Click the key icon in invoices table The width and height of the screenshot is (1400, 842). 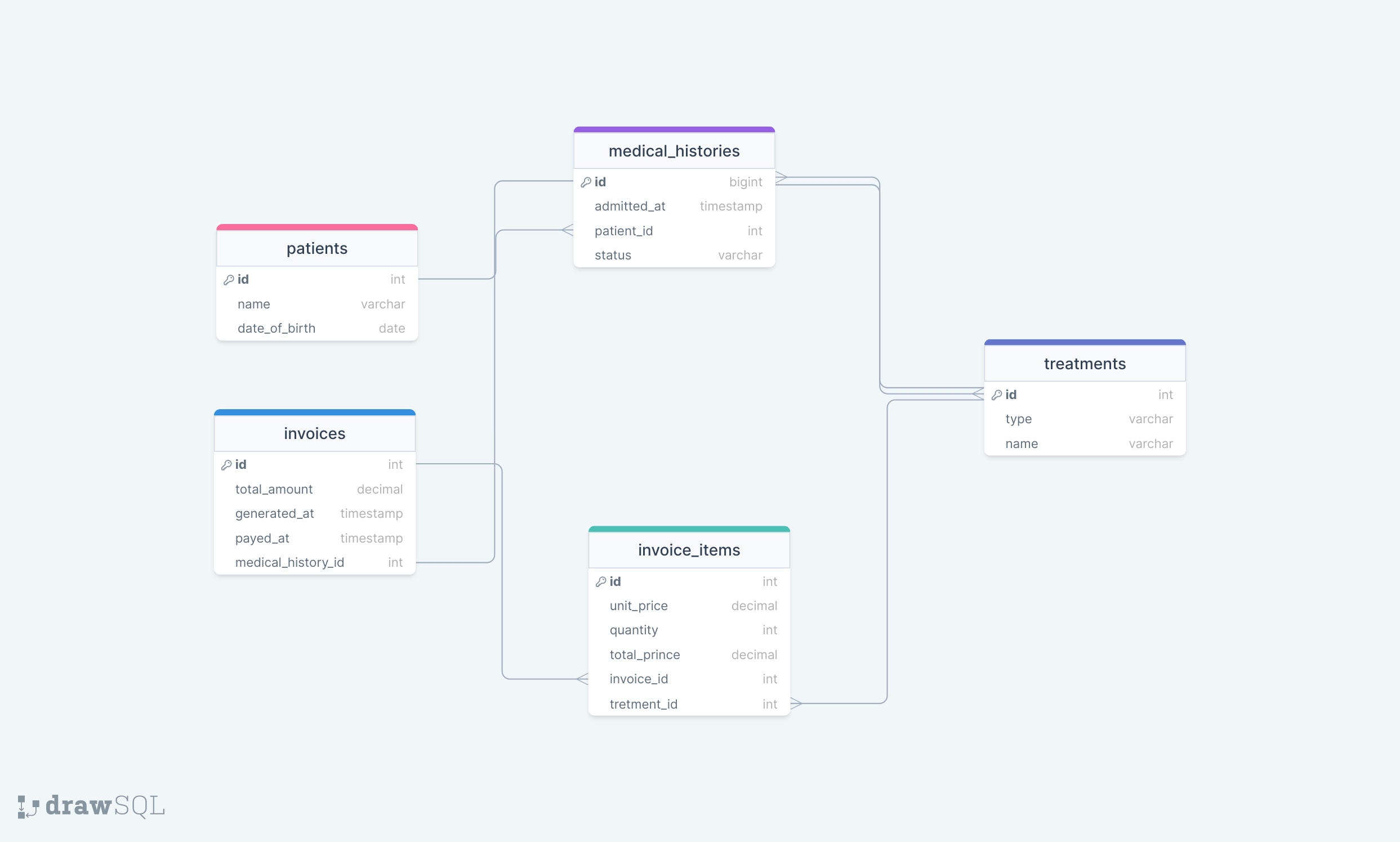pos(226,465)
